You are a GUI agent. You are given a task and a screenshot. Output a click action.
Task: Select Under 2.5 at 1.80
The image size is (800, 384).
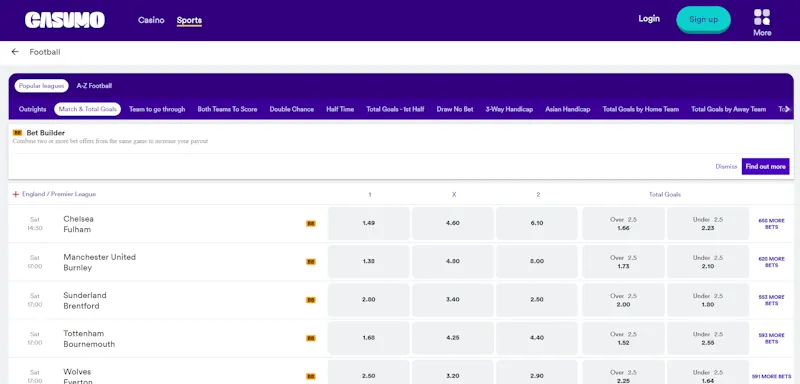708,300
